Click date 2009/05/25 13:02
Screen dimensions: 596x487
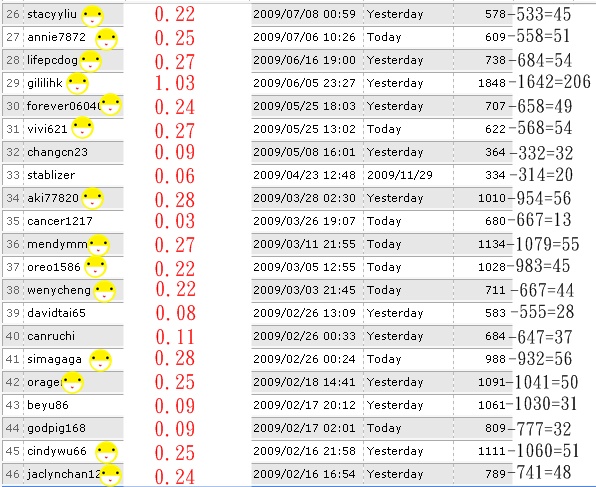pos(304,129)
